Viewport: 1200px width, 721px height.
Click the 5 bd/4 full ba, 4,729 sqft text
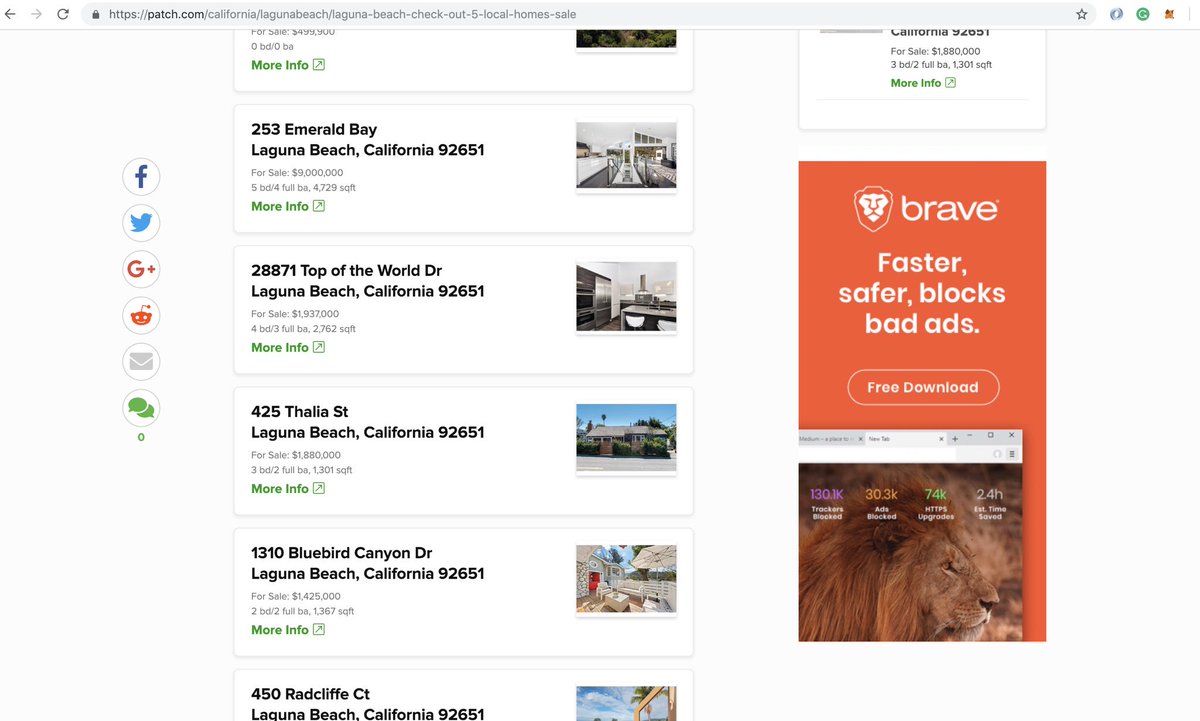coord(303,188)
